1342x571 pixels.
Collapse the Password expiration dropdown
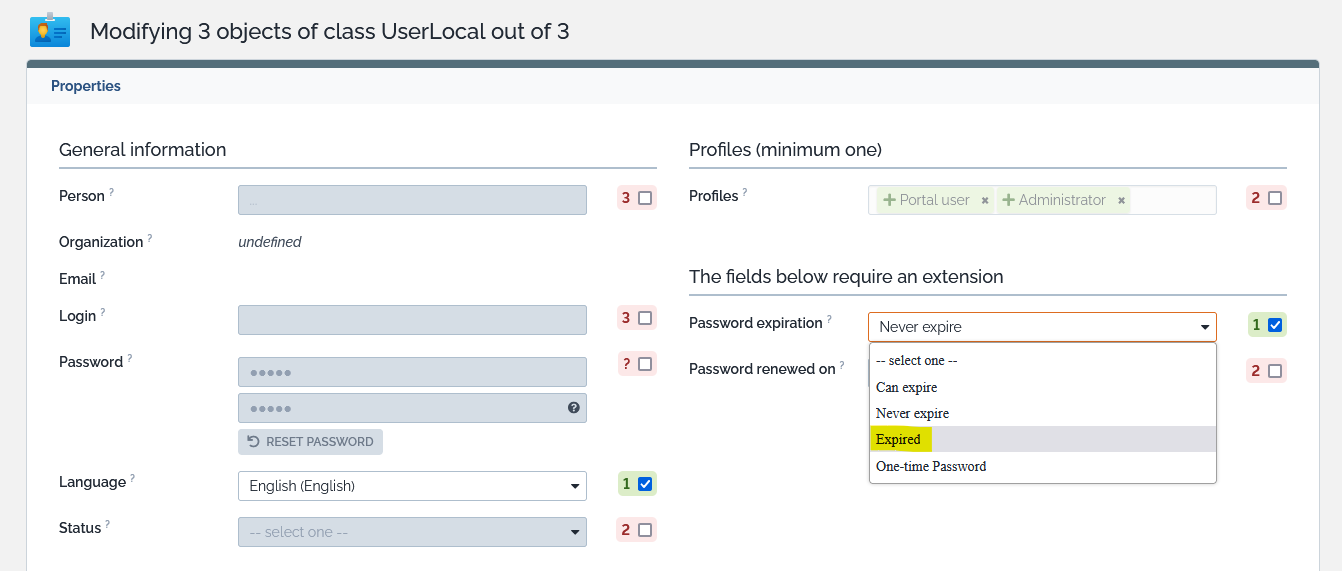pos(1042,327)
